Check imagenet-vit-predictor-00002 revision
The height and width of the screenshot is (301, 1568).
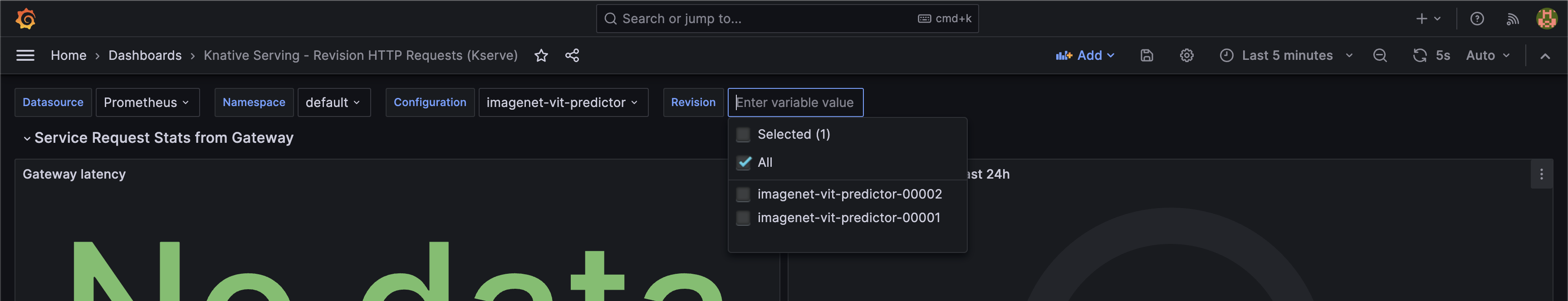743,194
